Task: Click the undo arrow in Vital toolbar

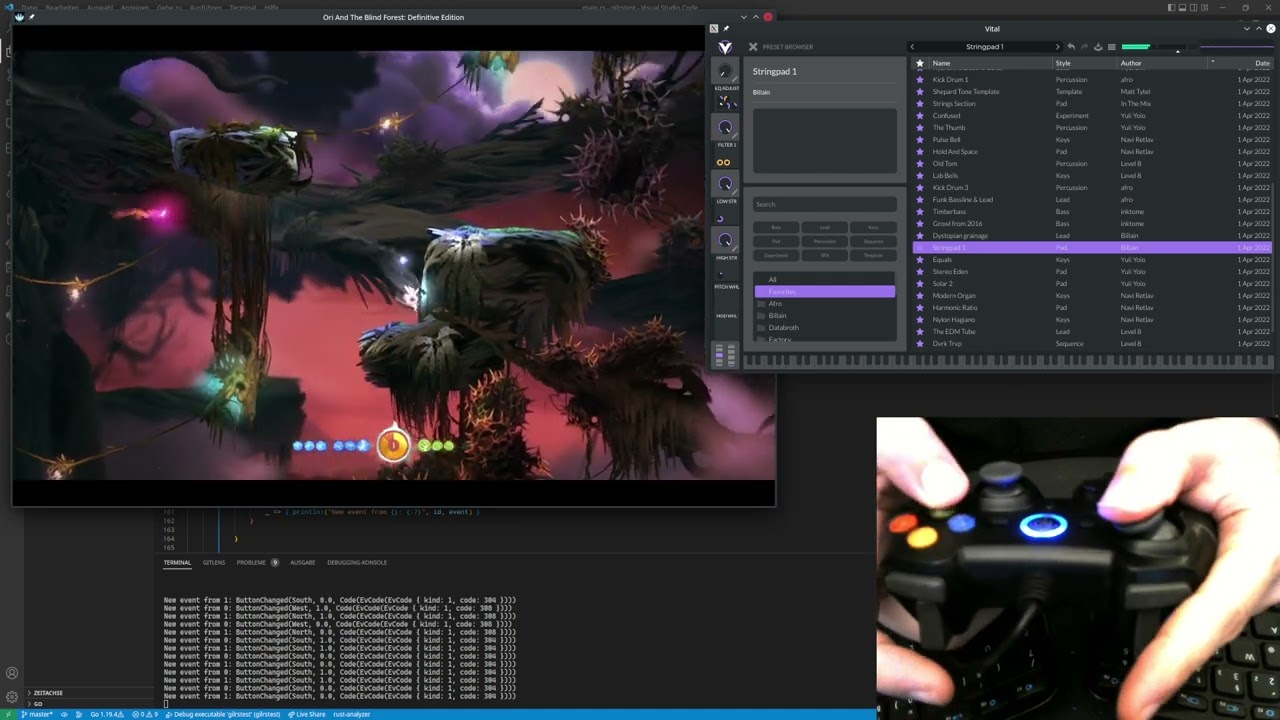Action: tap(1071, 47)
